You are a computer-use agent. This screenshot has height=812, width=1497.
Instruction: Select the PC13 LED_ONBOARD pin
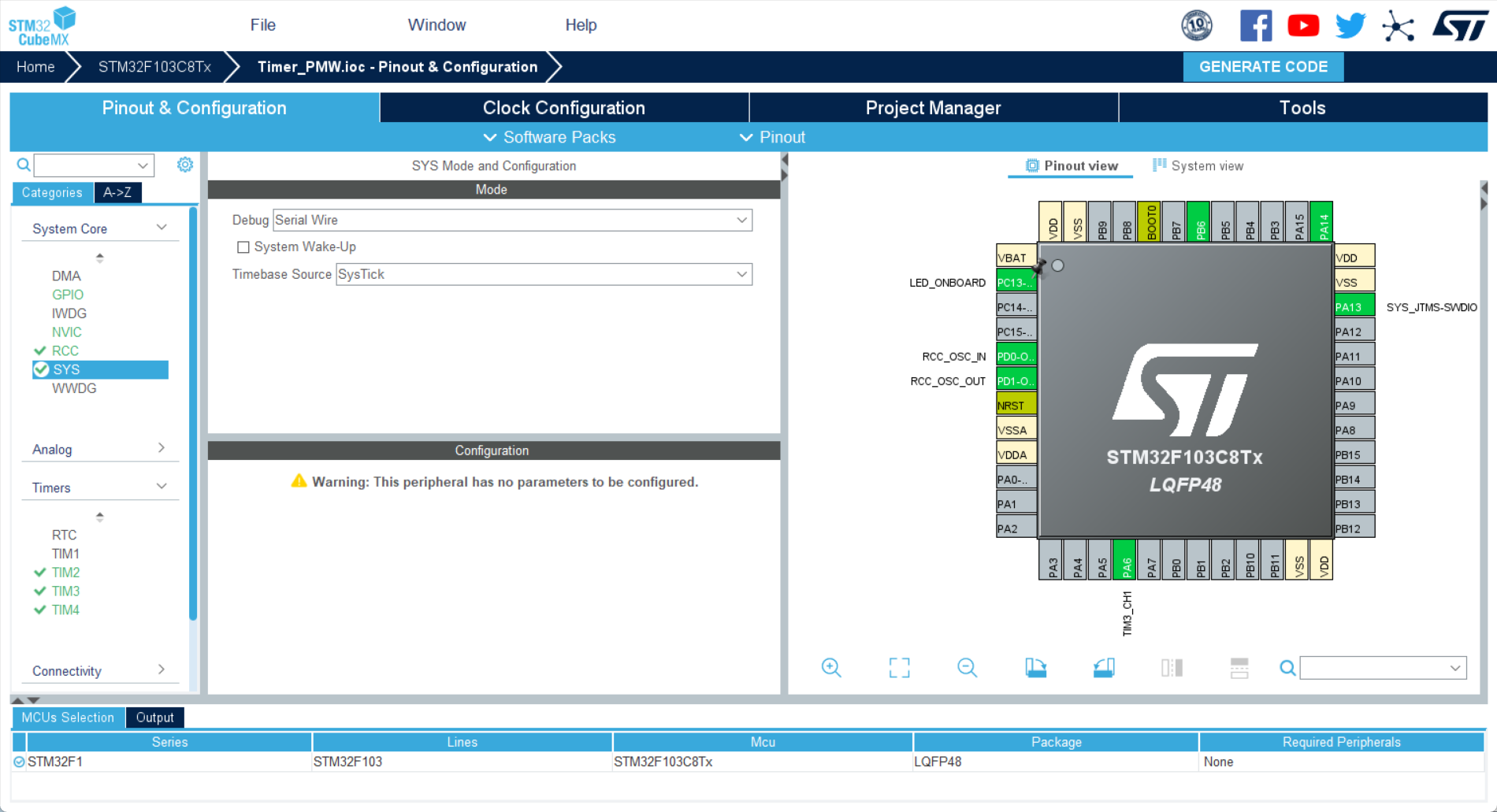pos(1016,282)
